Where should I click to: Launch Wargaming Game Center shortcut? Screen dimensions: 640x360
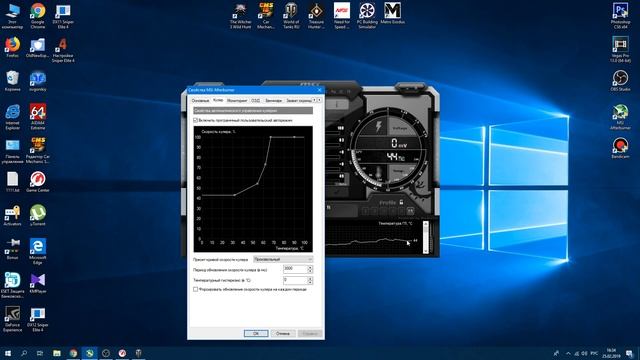point(38,182)
